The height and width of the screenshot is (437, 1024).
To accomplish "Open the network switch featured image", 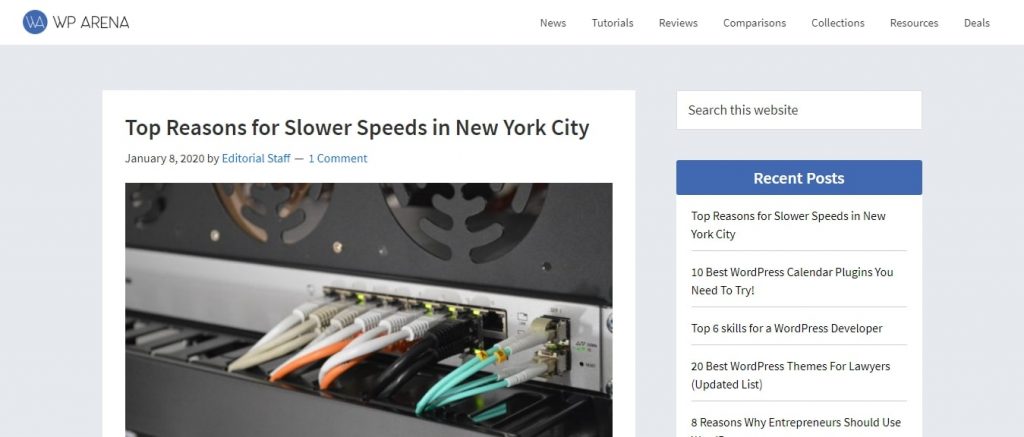I will 369,310.
